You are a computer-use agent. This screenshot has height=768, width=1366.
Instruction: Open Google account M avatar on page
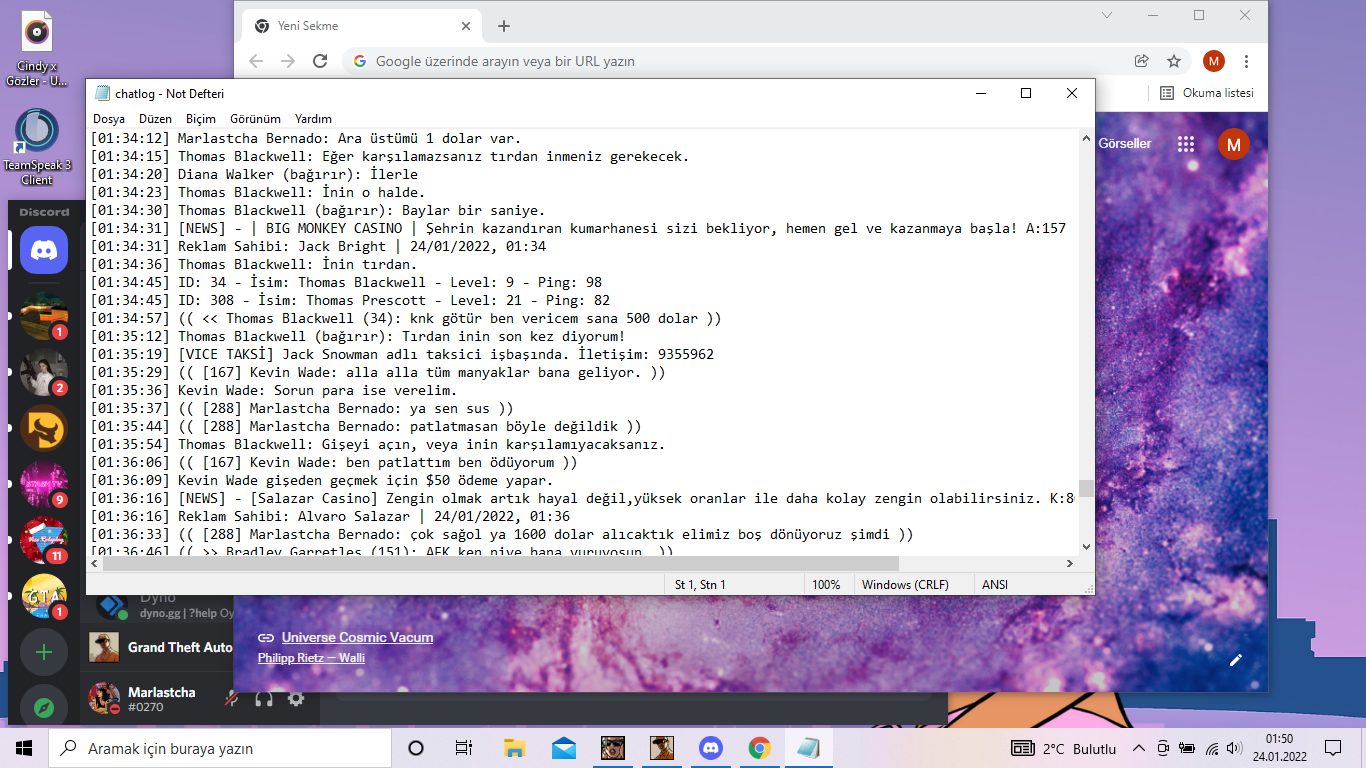point(1234,144)
